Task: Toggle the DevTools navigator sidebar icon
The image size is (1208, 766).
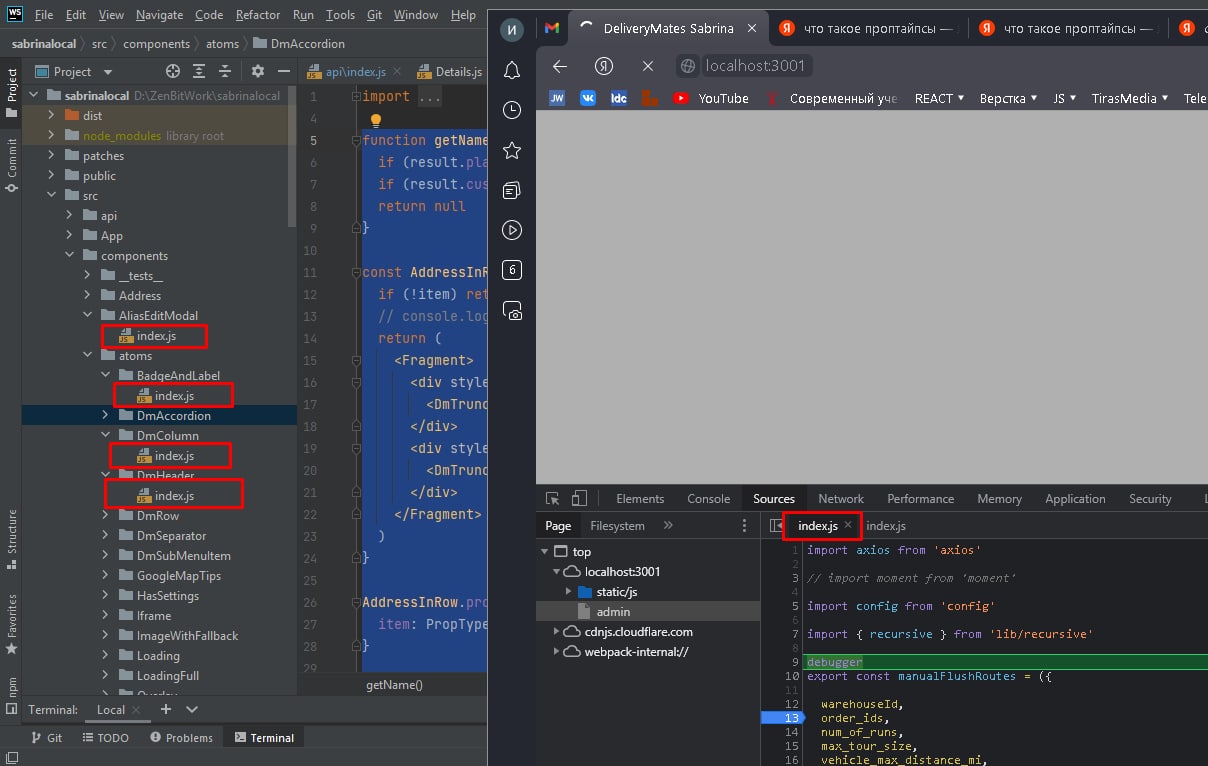Action: [x=776, y=525]
